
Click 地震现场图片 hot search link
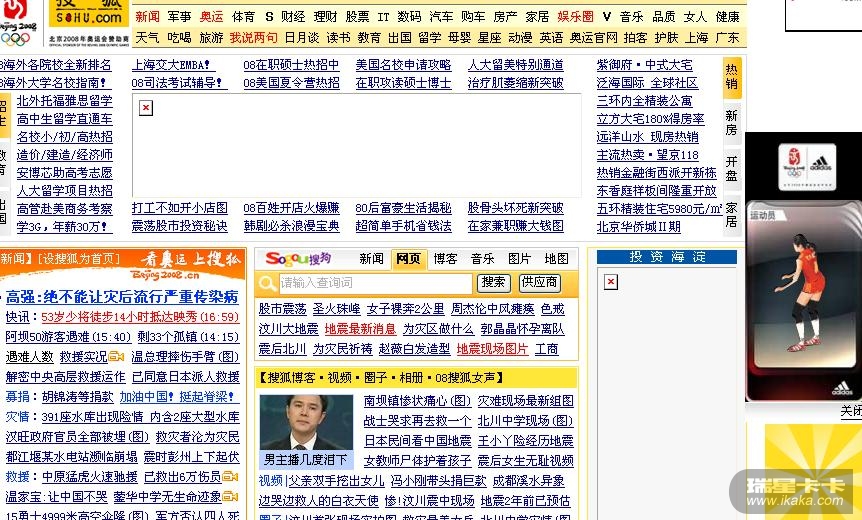click(x=493, y=348)
